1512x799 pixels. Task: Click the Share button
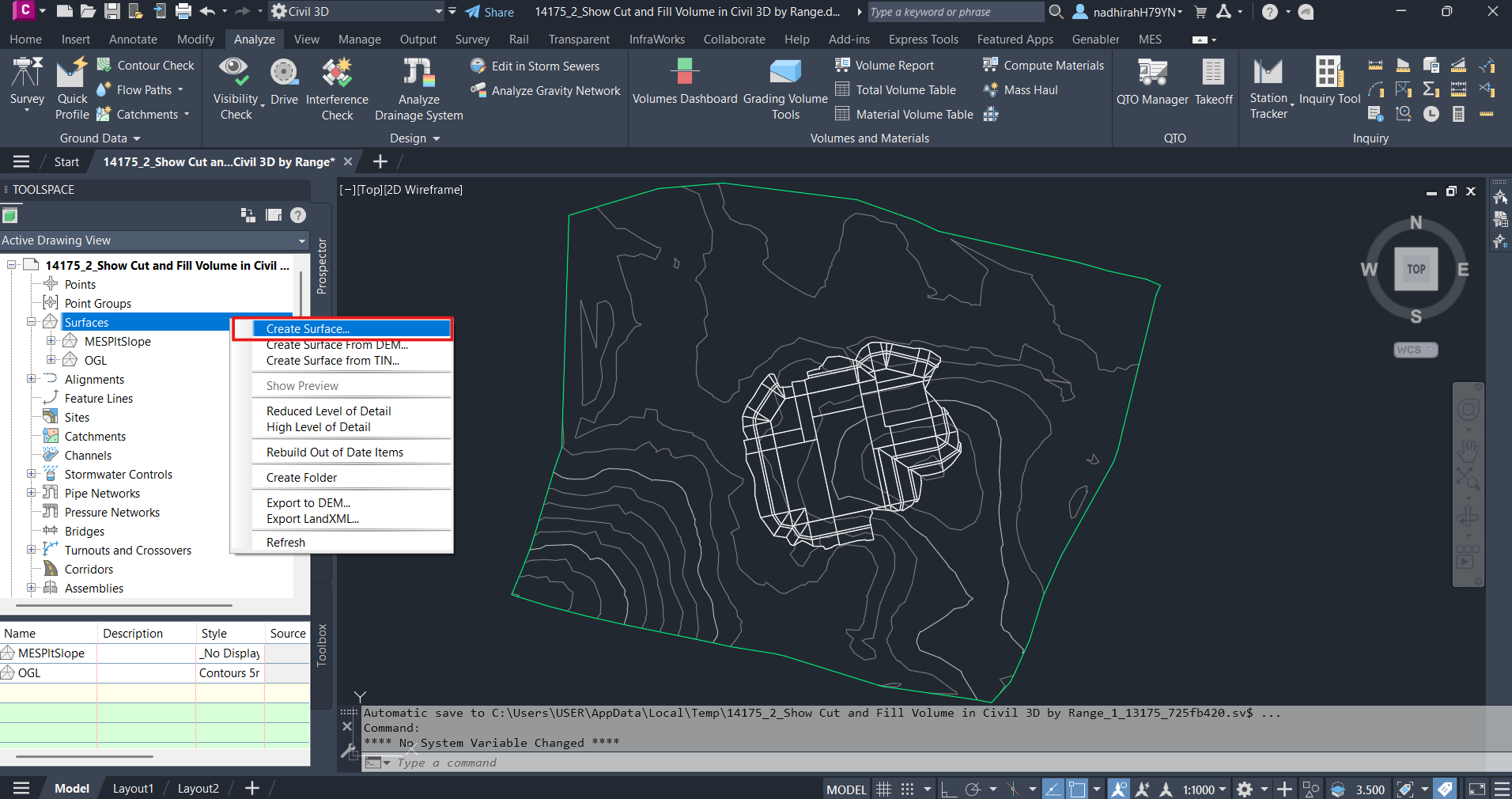[490, 12]
